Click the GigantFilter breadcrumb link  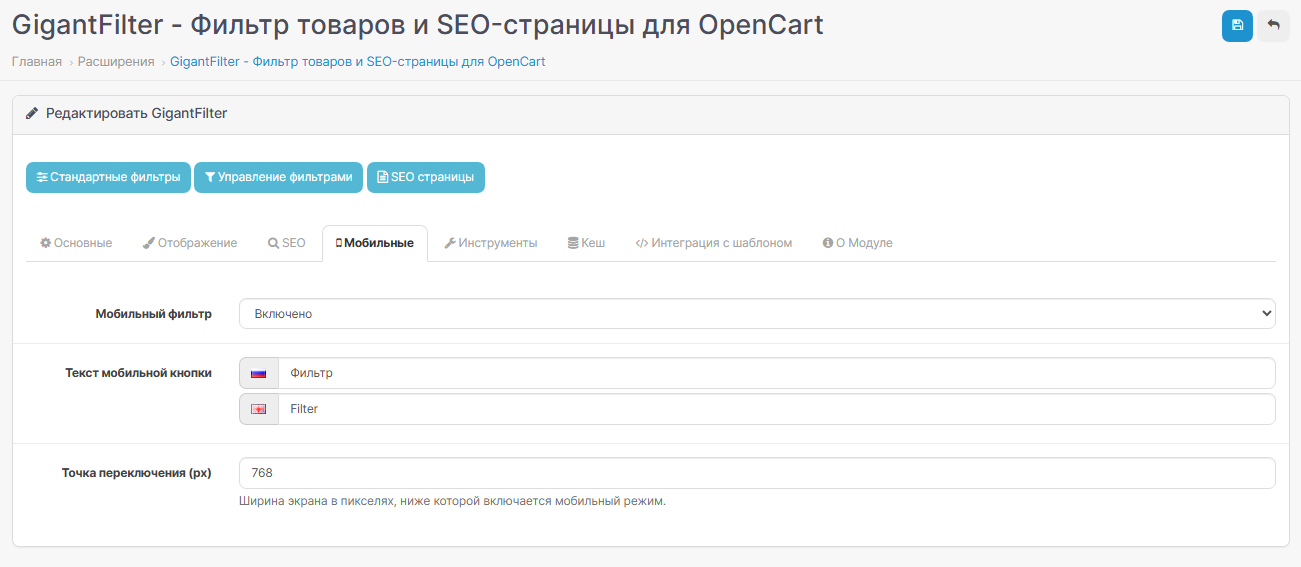(358, 62)
